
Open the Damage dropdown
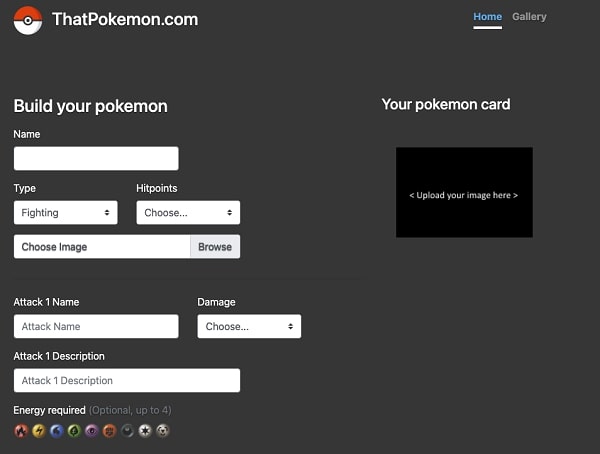(x=249, y=327)
